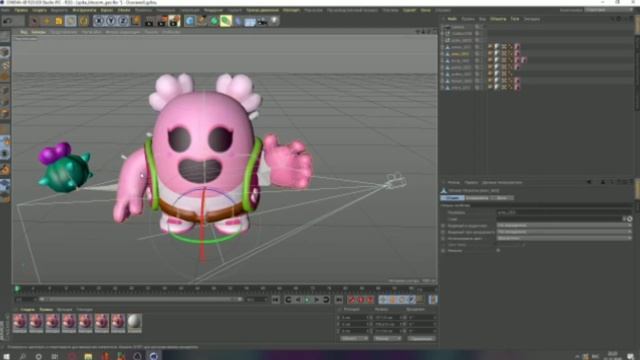The height and width of the screenshot is (360, 640).
Task: Toggle position keyframe recording
Action: pyautogui.click(x=383, y=300)
